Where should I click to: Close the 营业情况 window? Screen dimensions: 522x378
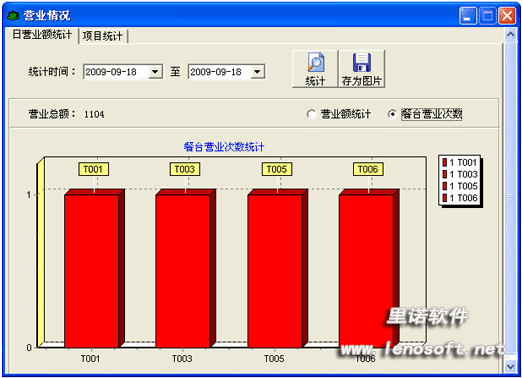[x=507, y=16]
